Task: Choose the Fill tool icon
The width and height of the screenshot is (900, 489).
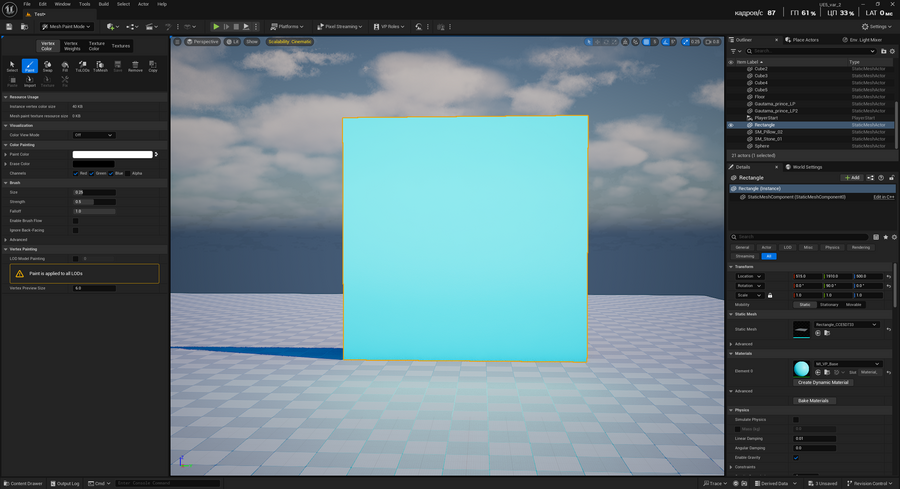Action: coord(65,66)
